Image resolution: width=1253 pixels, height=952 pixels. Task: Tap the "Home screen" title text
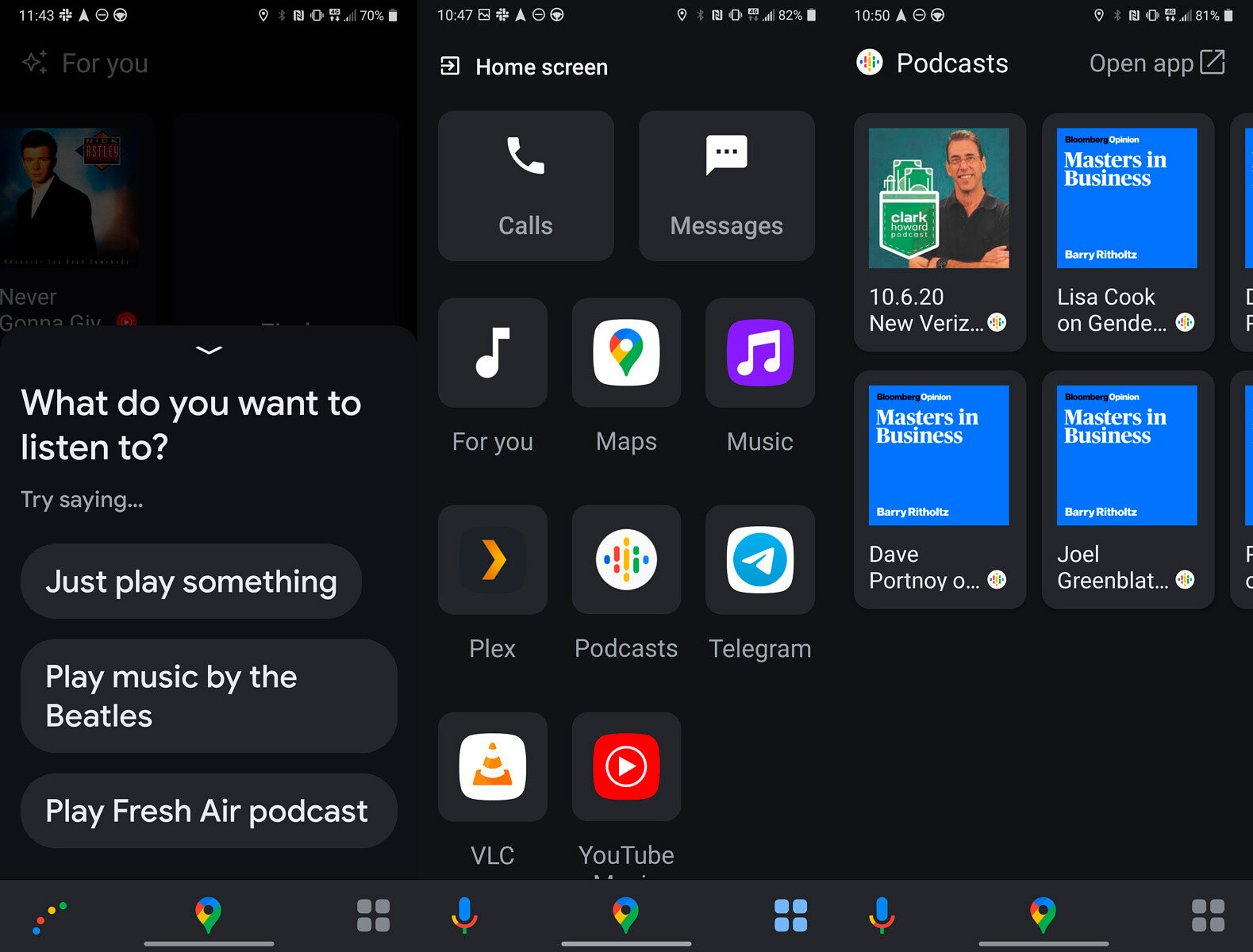click(542, 67)
